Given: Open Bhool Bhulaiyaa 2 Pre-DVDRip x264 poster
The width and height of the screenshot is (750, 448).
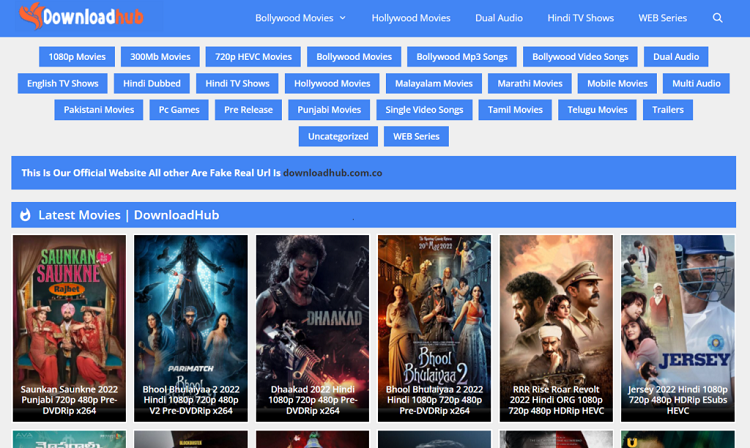Looking at the screenshot, I should tap(434, 328).
